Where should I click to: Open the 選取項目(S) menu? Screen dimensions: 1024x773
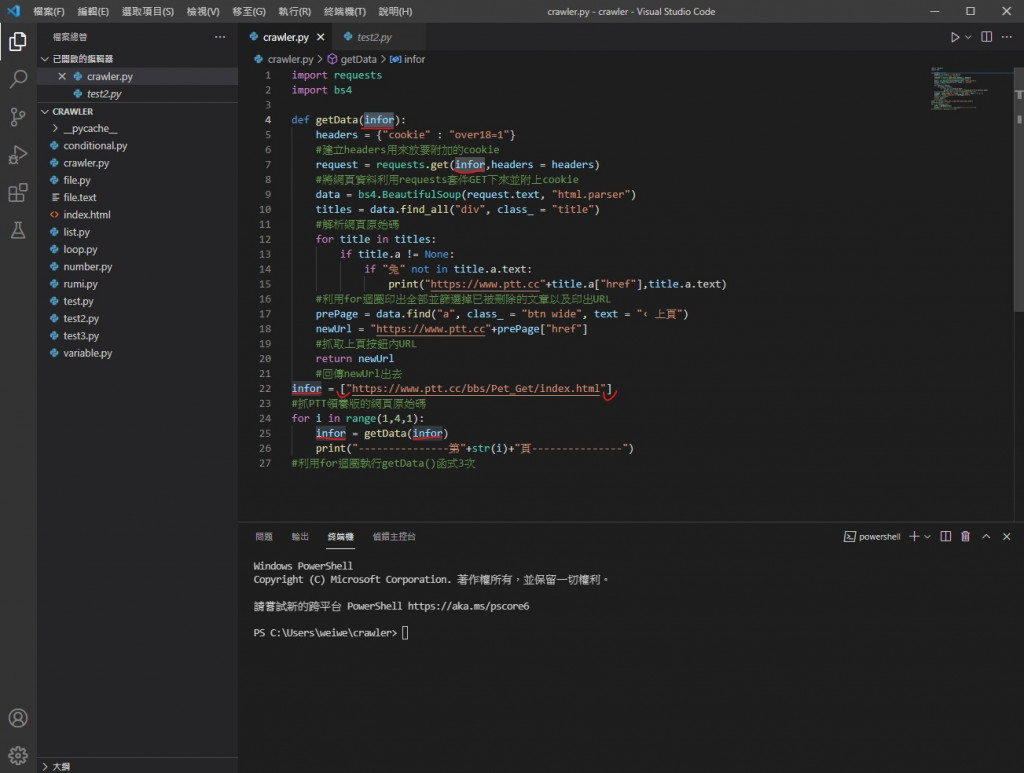coord(148,12)
